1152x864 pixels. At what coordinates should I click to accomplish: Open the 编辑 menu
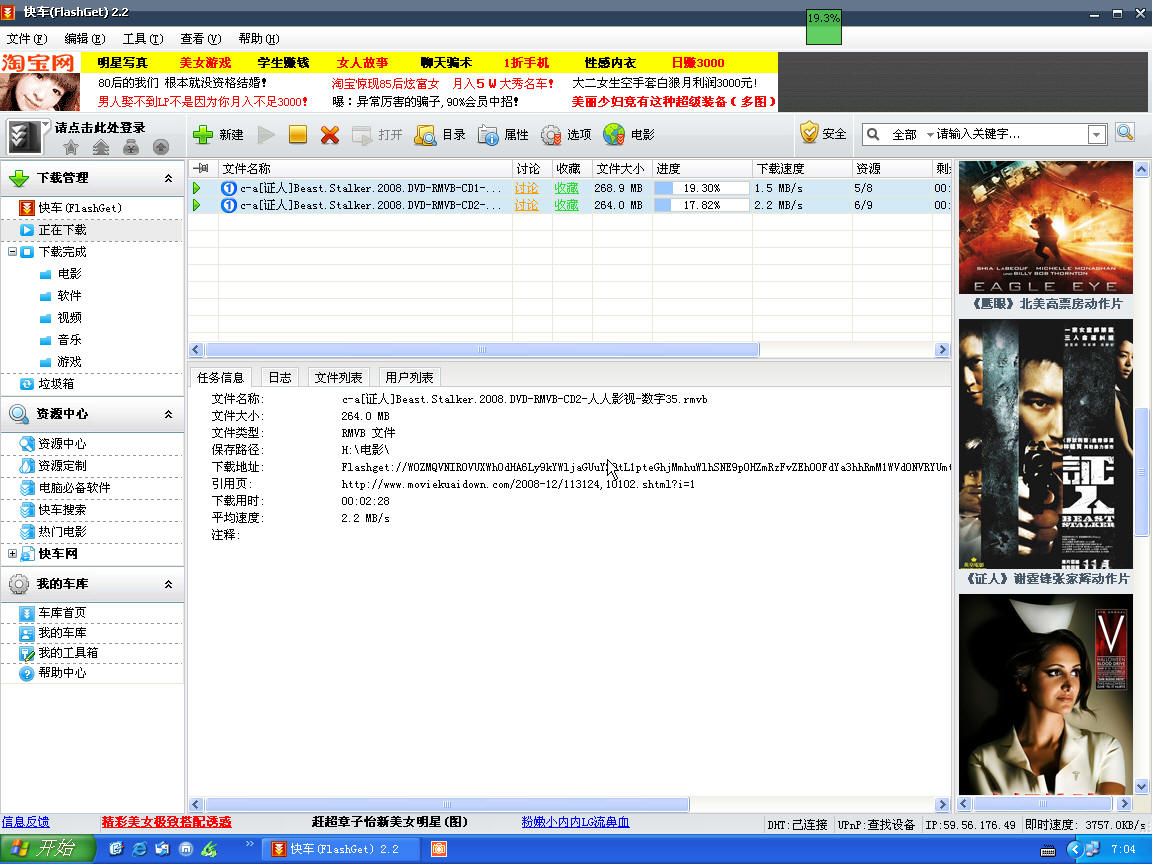pyautogui.click(x=84, y=39)
